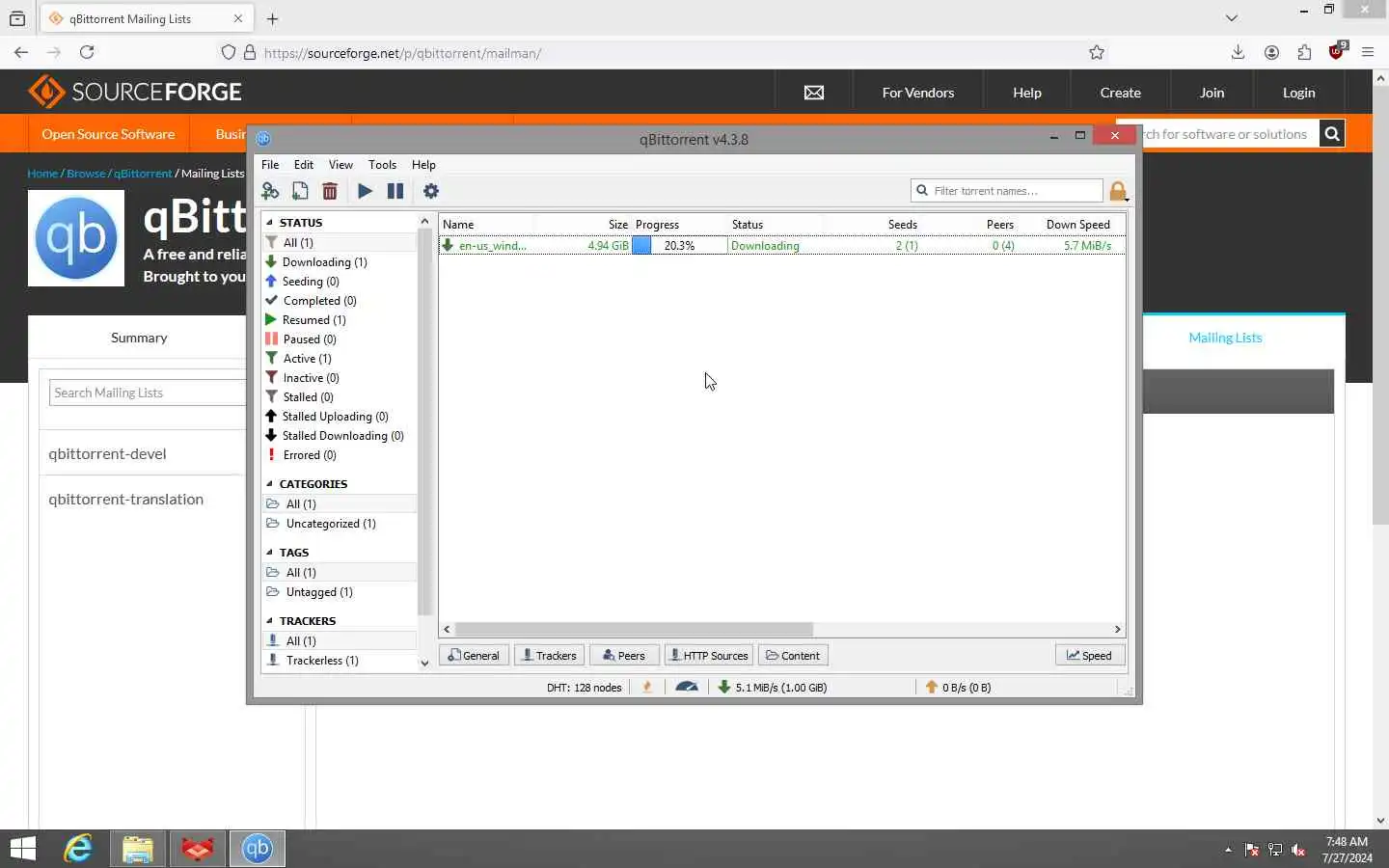Collapse the CATEGORIES filter section
This screenshot has height=868, width=1389.
(x=270, y=483)
